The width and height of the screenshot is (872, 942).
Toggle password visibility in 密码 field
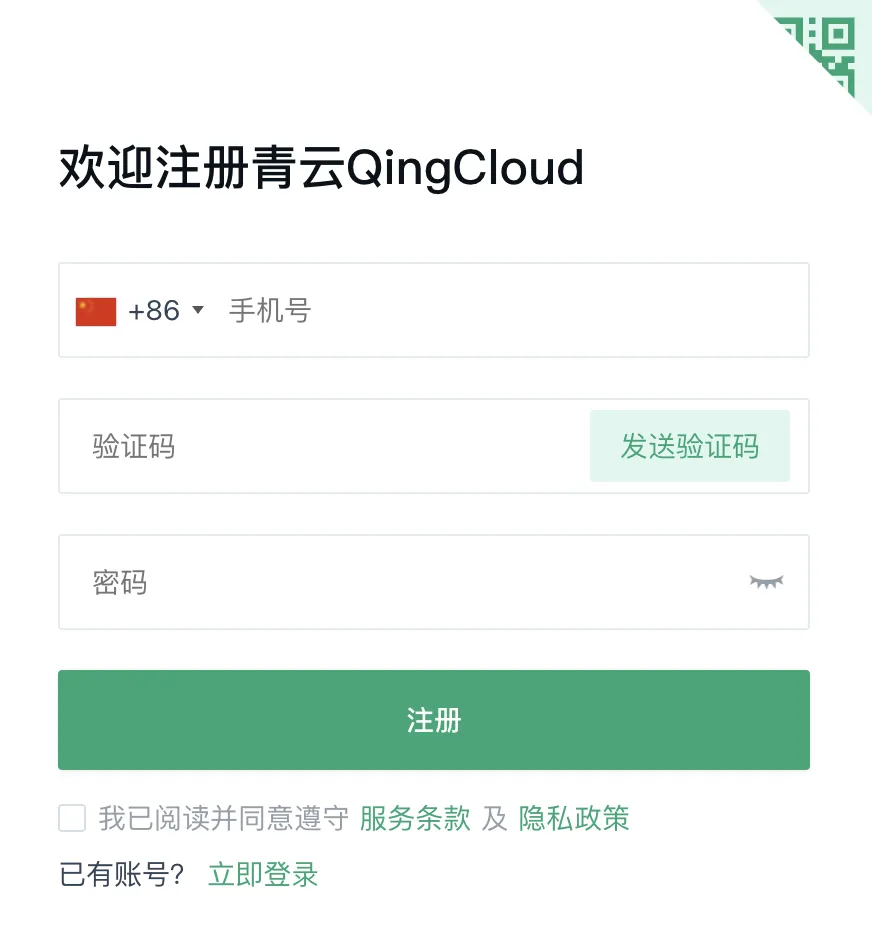coord(766,583)
